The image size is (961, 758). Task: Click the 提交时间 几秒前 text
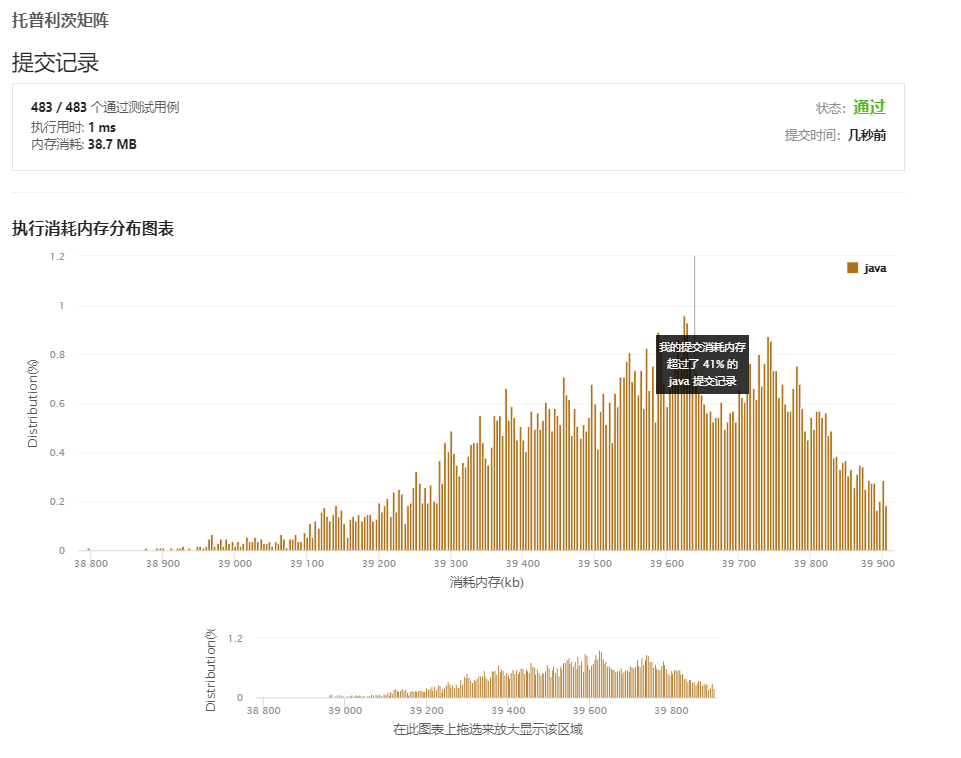tap(835, 135)
